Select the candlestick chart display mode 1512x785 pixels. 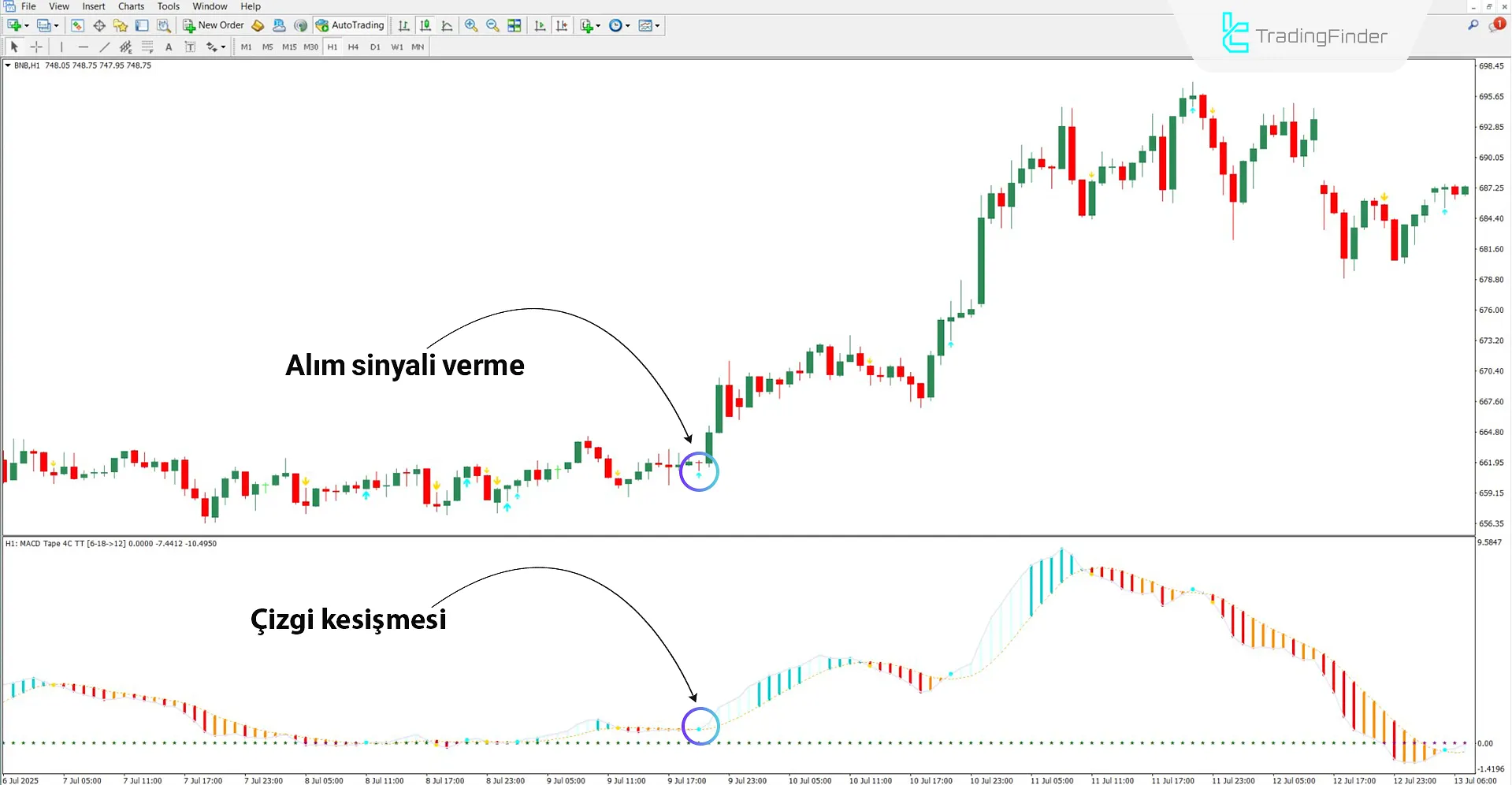coord(425,24)
